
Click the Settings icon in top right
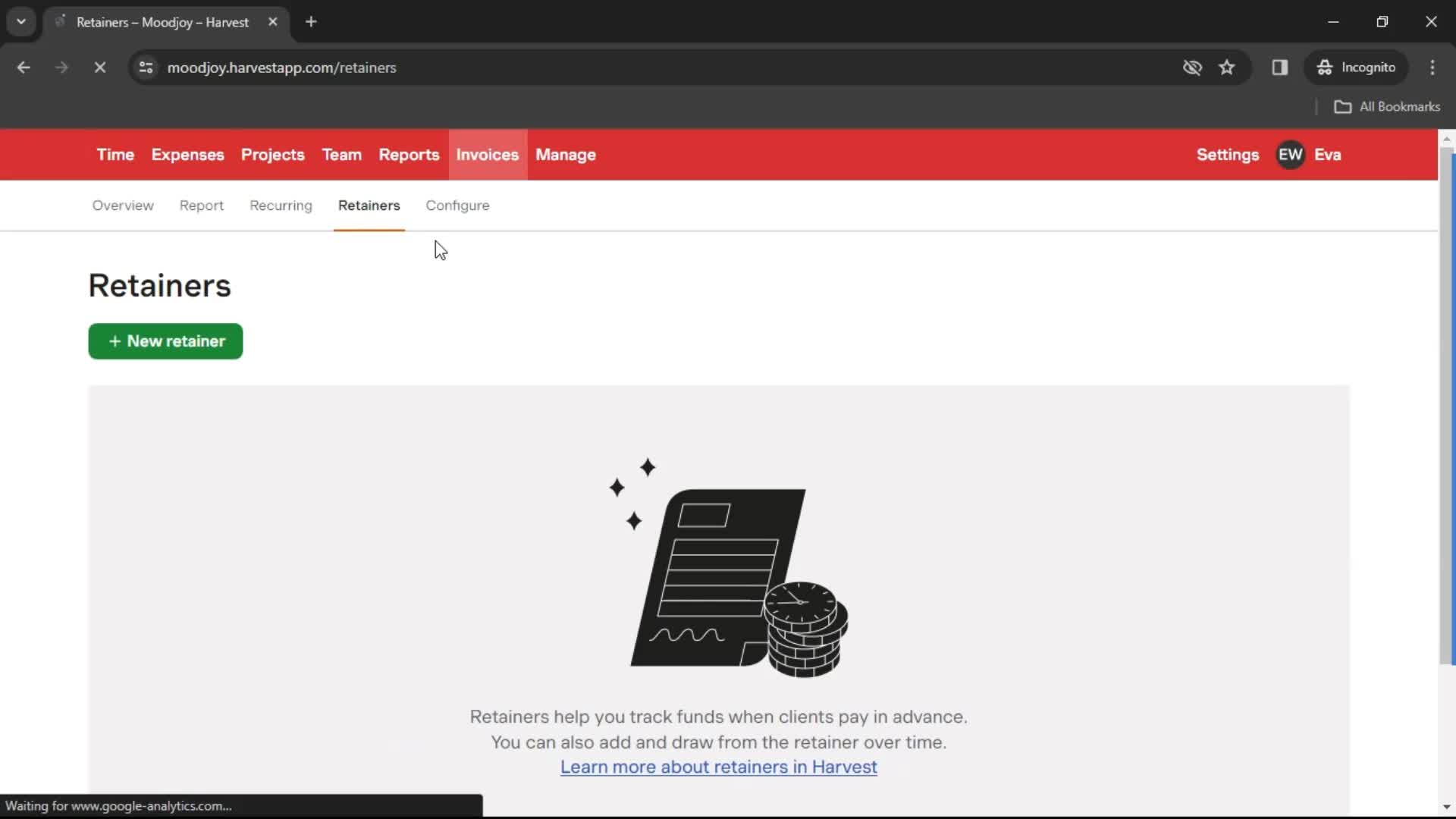click(1227, 154)
